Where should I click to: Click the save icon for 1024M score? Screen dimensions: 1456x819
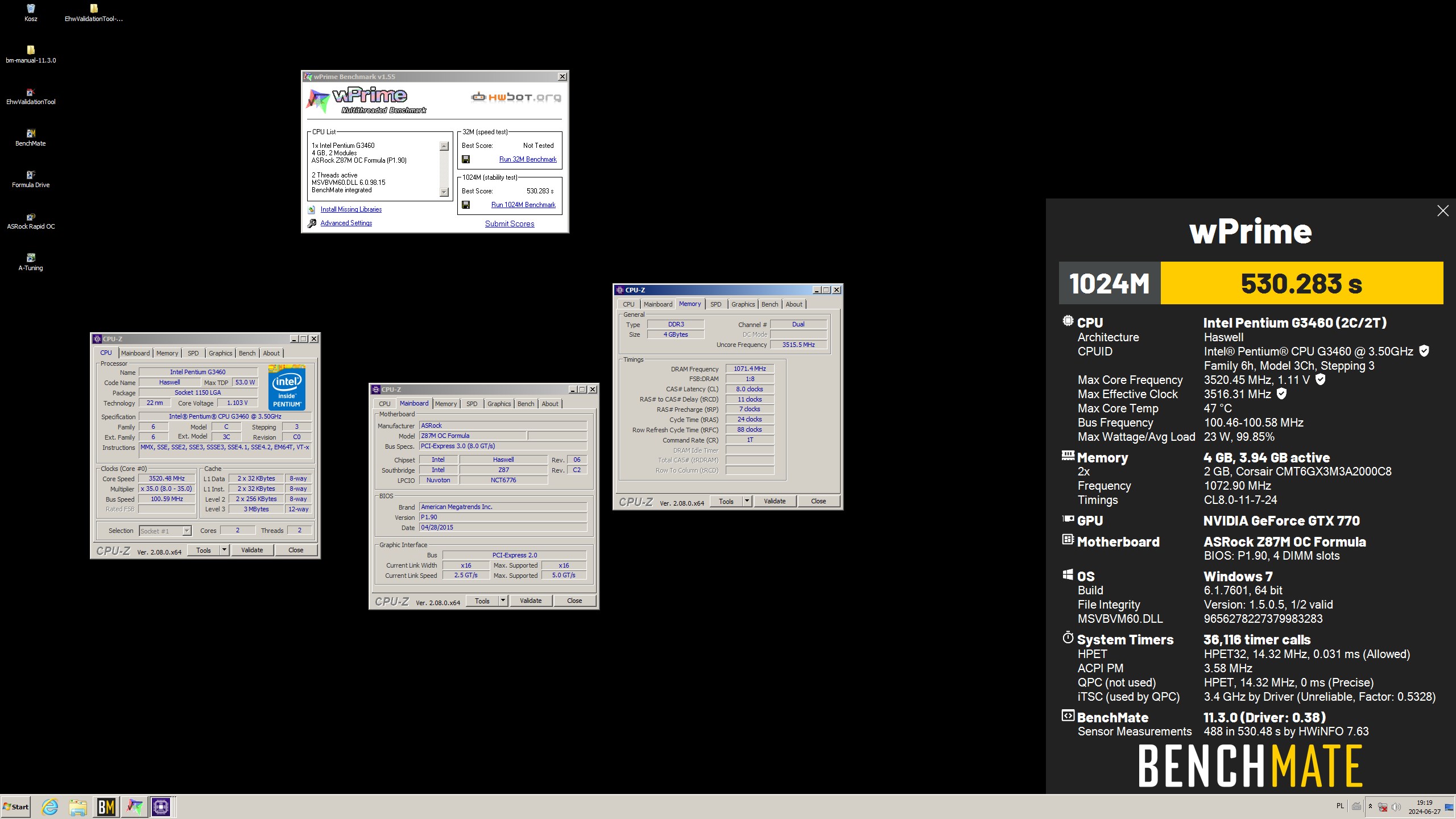tap(466, 205)
